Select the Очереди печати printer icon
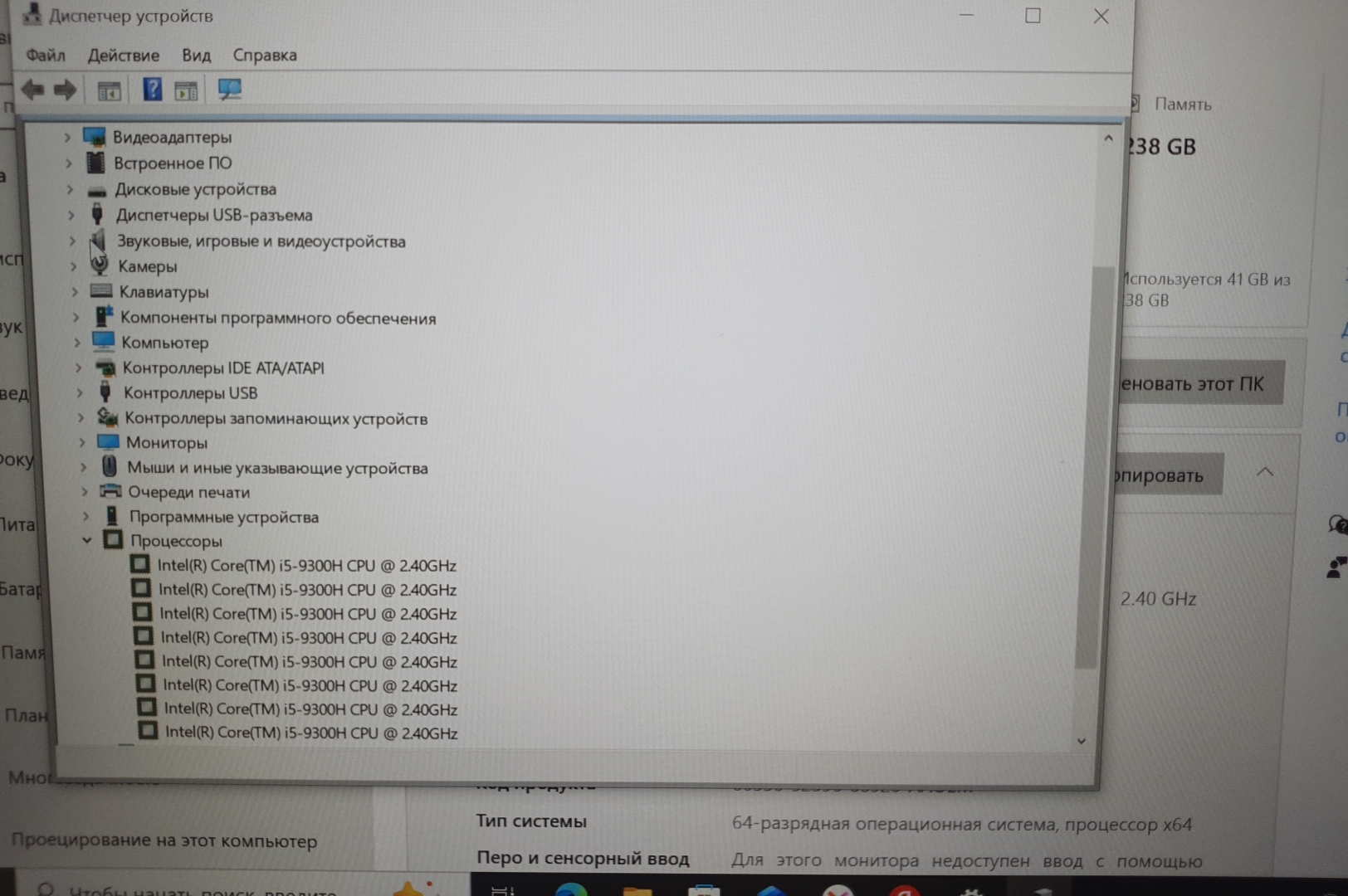 (110, 492)
